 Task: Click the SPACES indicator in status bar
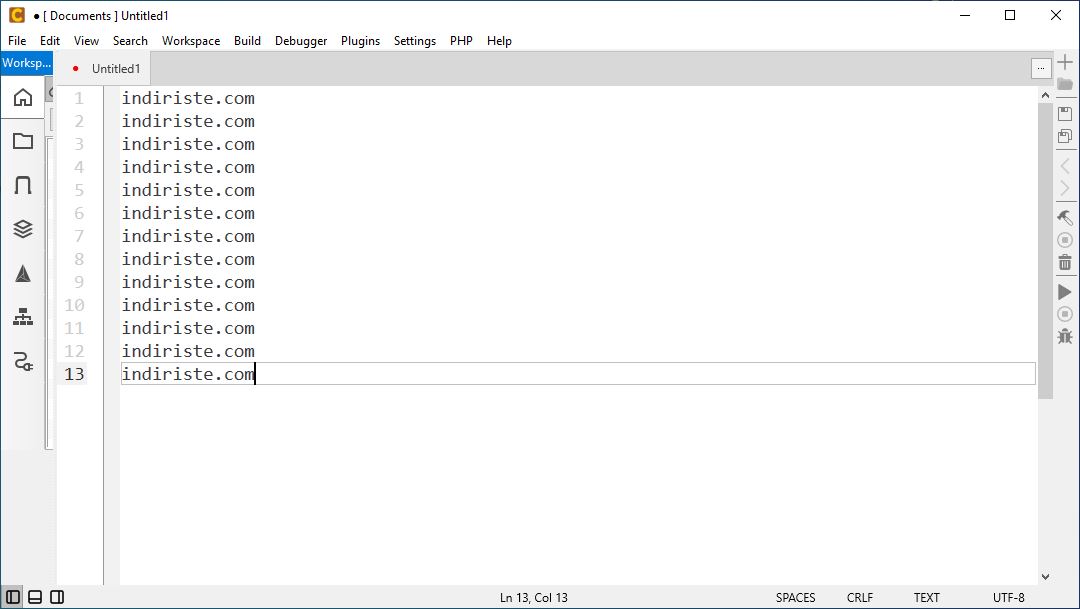coord(796,597)
